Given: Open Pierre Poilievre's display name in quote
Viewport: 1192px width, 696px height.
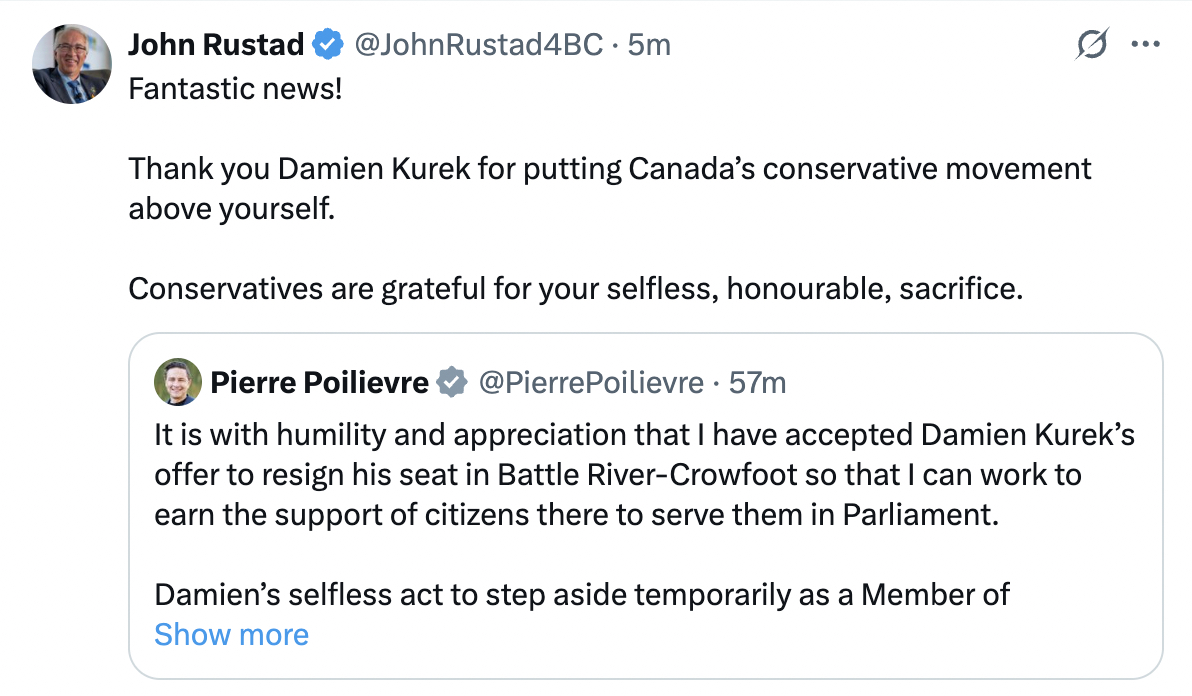Looking at the screenshot, I should [x=319, y=382].
